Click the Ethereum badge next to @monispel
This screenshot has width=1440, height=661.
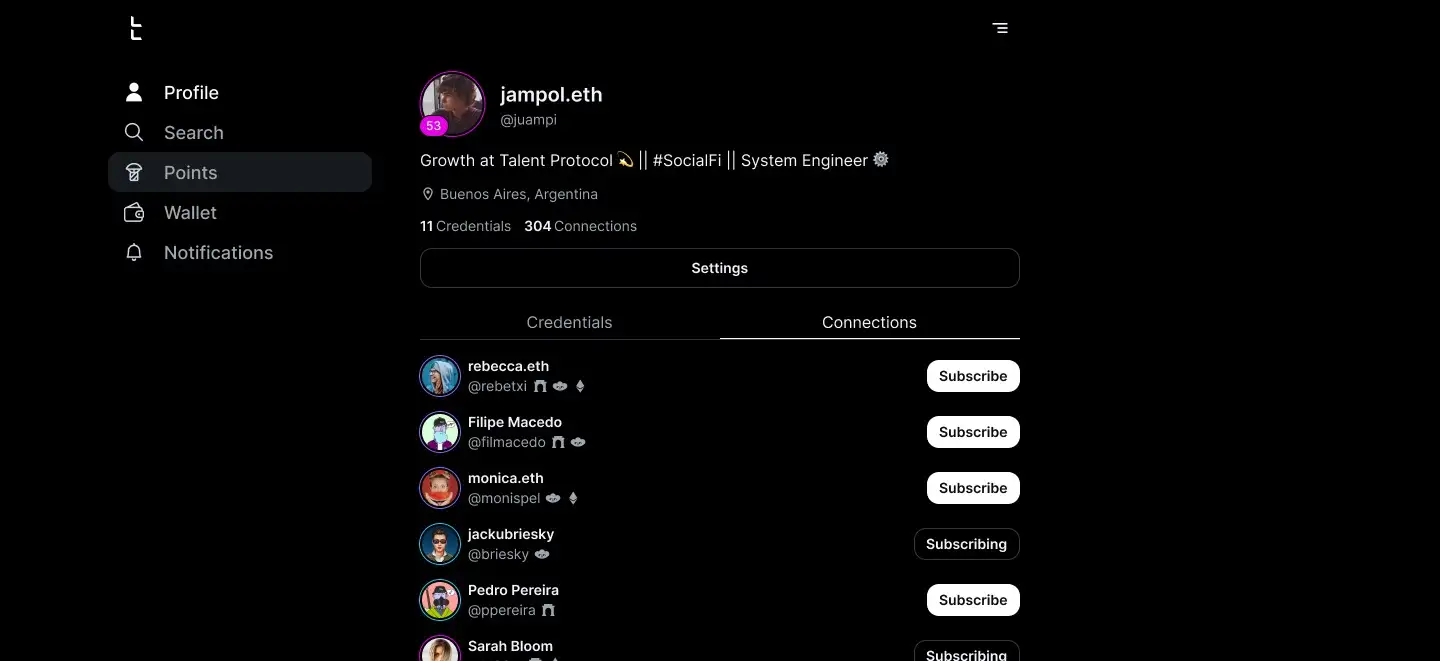(x=573, y=498)
